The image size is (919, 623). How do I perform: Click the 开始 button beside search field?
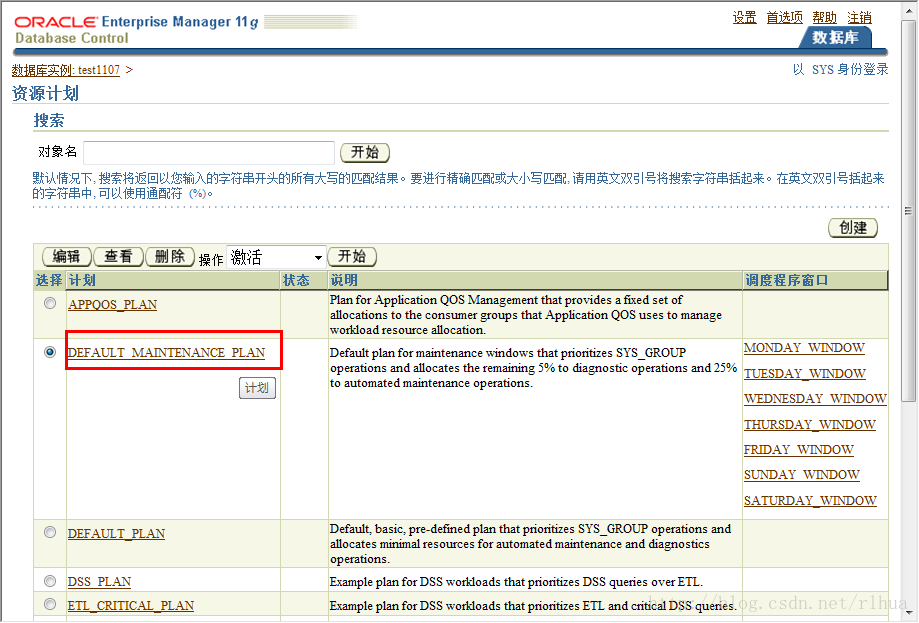pyautogui.click(x=365, y=153)
